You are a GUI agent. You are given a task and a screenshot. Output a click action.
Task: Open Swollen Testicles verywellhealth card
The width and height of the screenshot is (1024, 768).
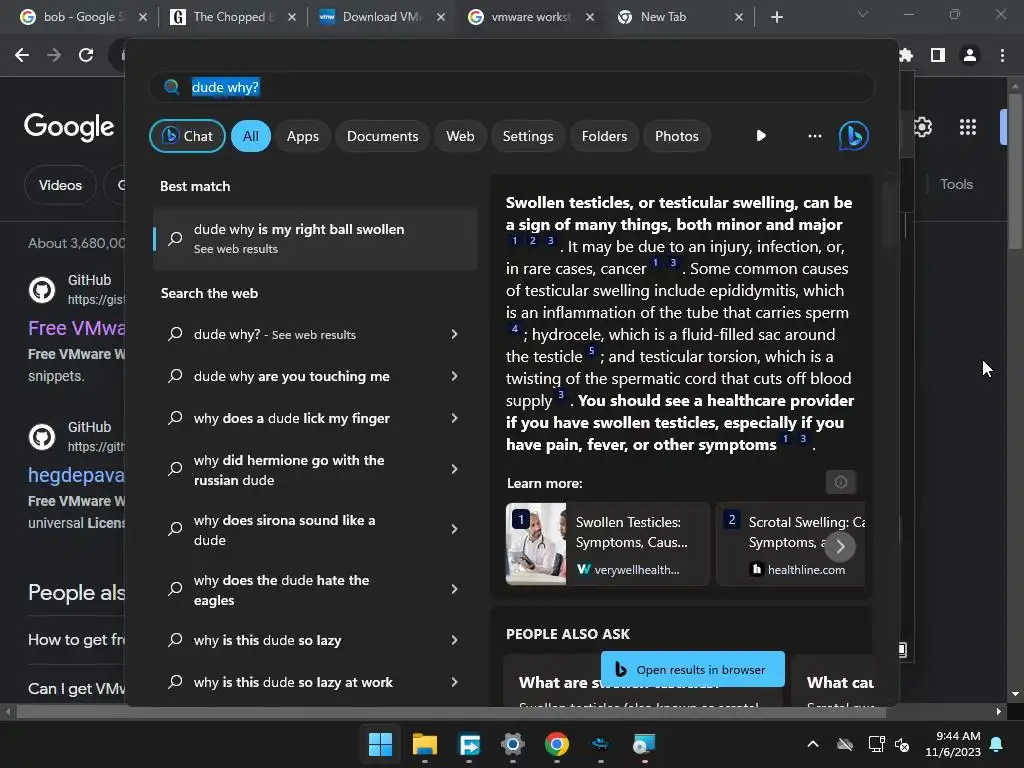pos(607,544)
